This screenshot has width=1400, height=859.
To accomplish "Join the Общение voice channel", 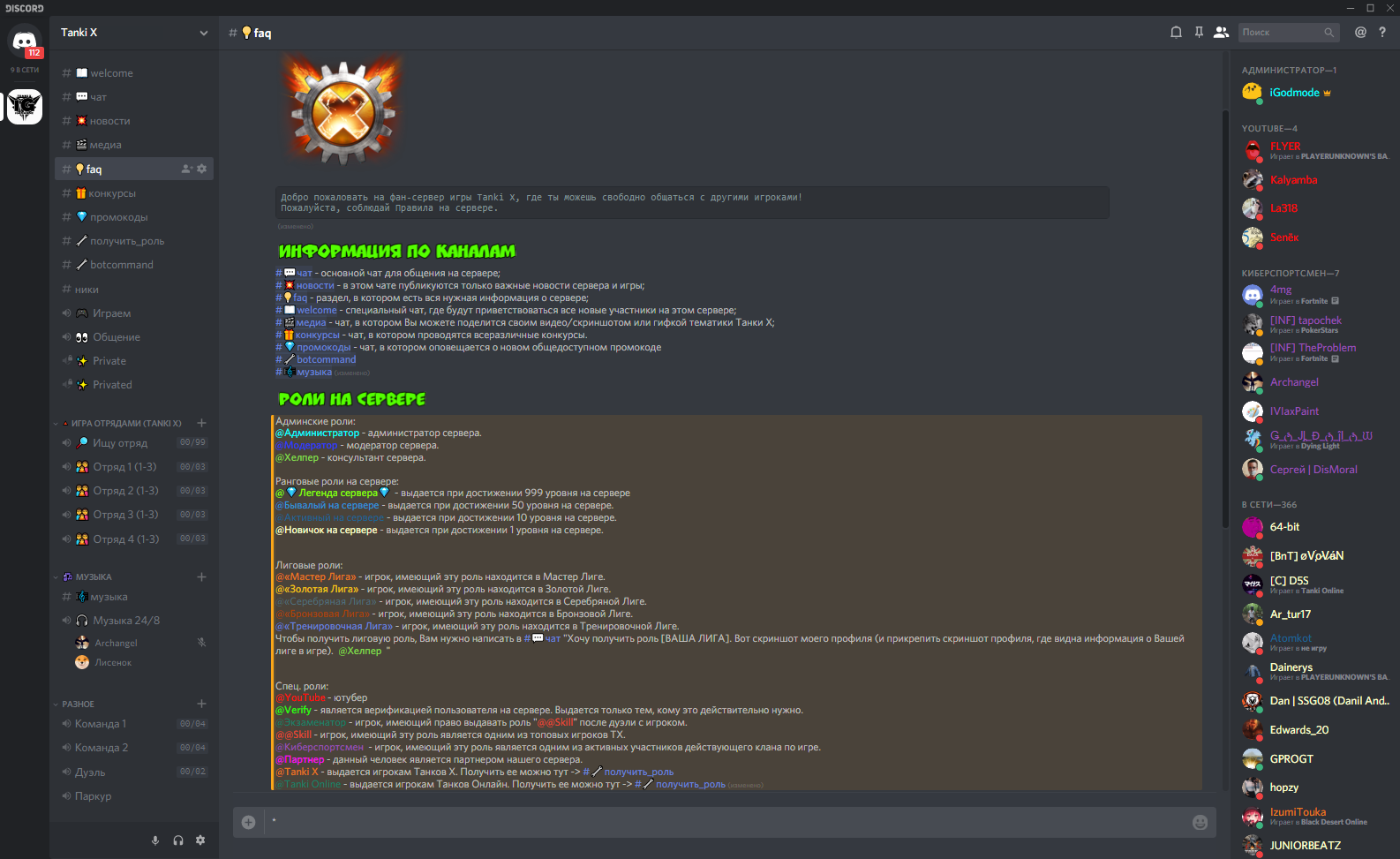I will click(134, 337).
